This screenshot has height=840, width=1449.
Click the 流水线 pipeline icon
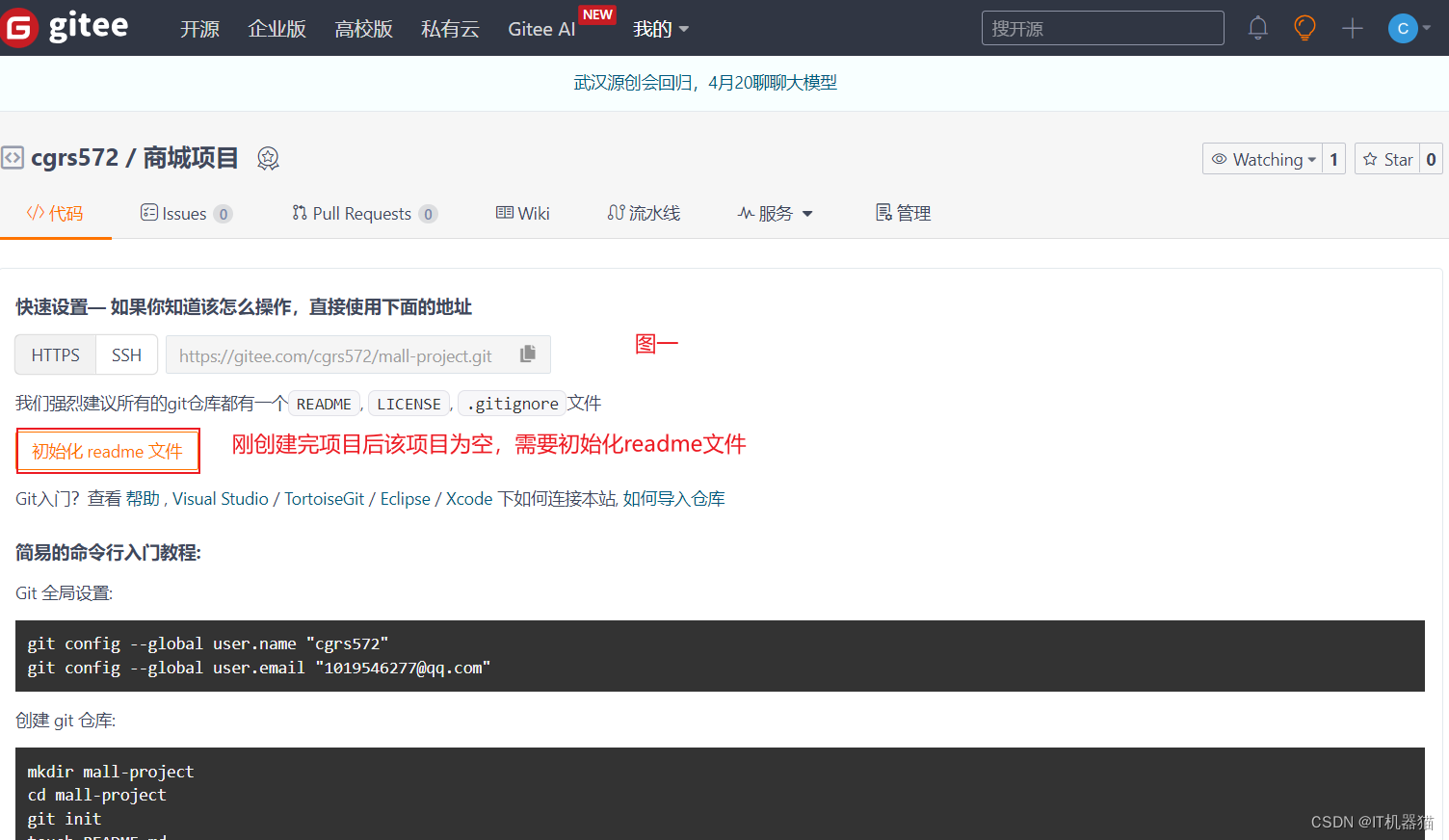tap(616, 212)
